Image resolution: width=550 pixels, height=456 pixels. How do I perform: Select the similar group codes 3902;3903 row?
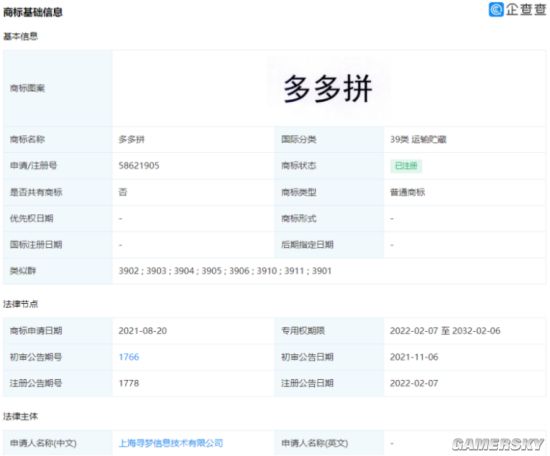tap(225, 271)
